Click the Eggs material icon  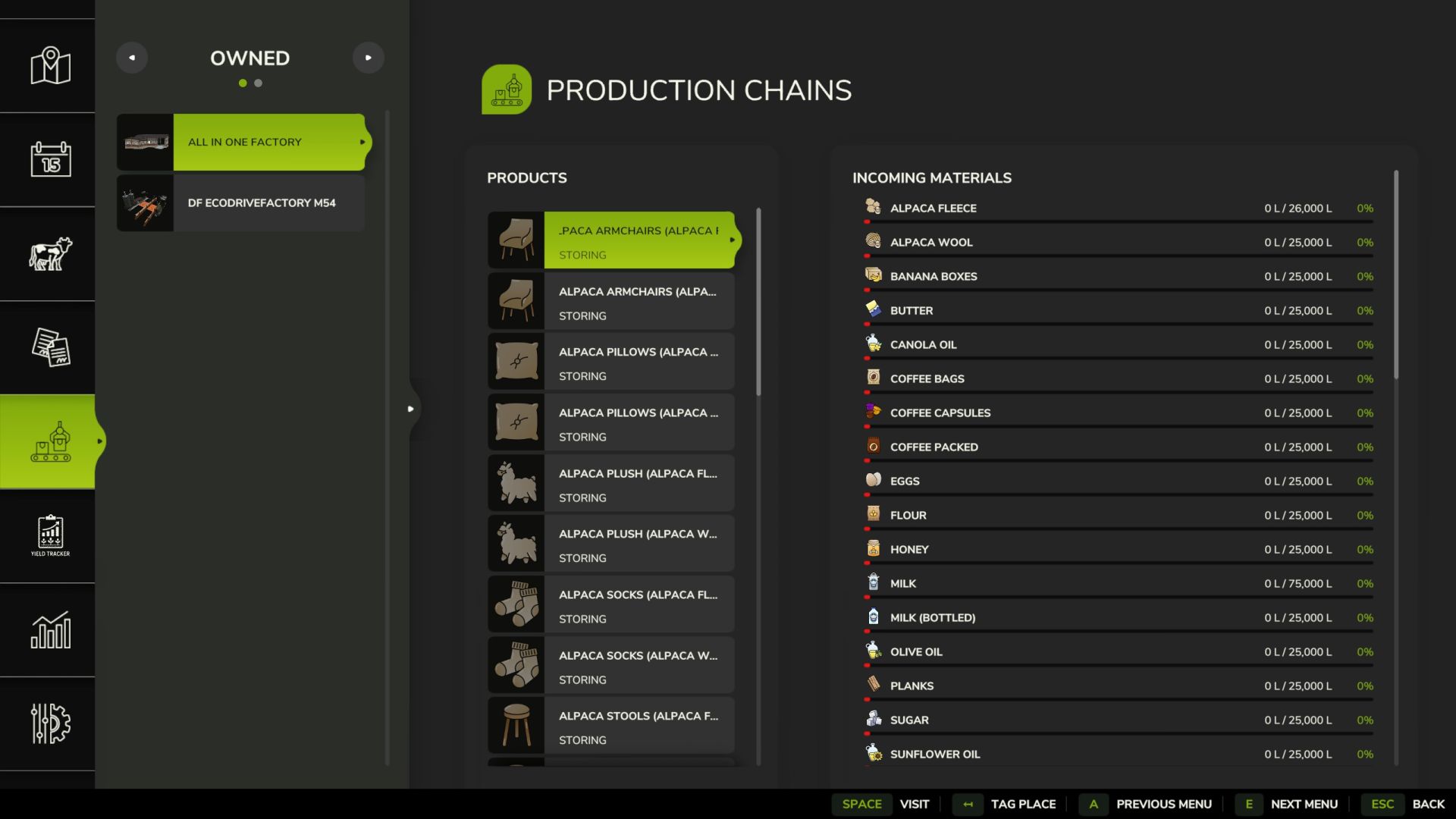873,480
